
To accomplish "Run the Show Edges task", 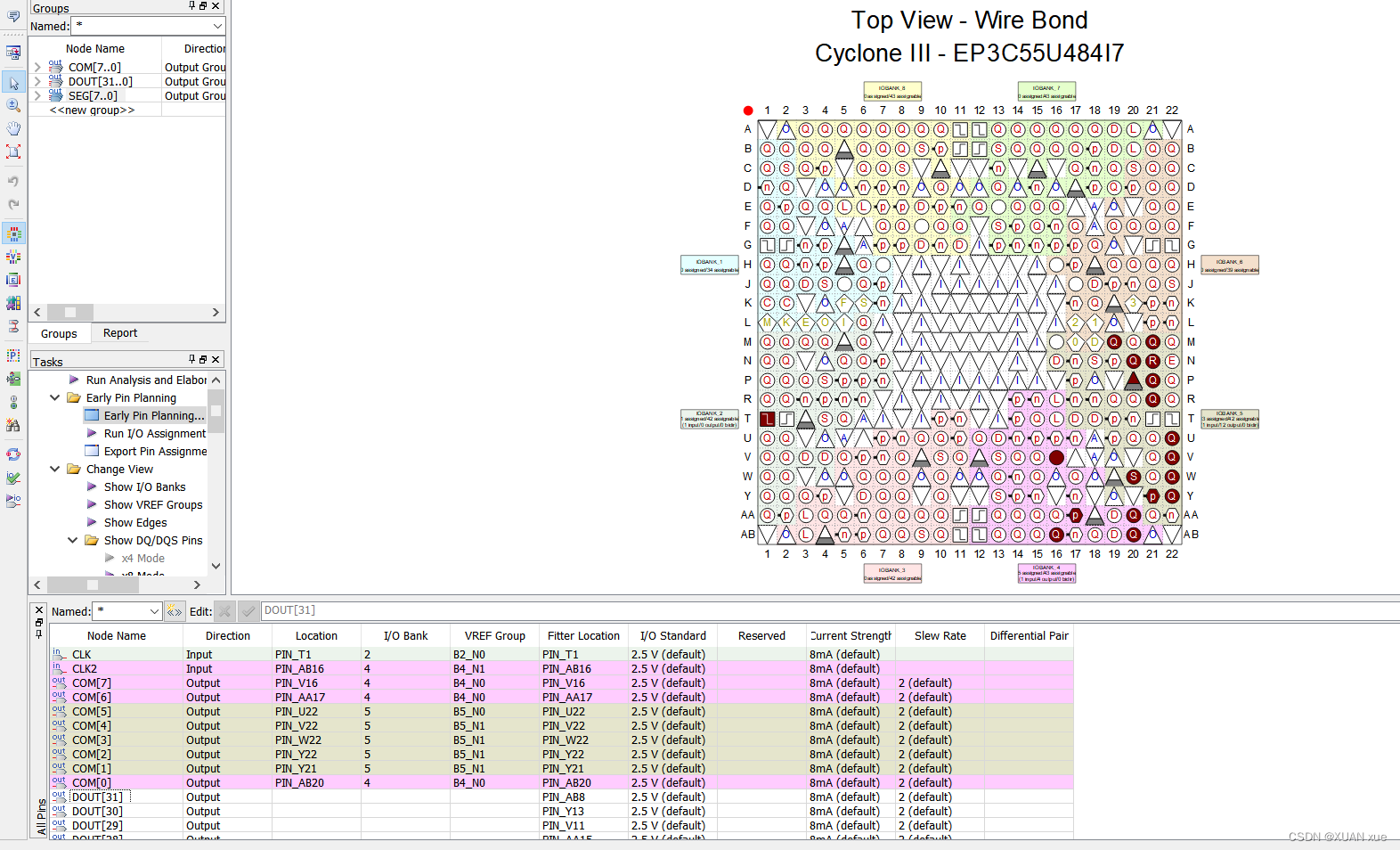I will click(x=134, y=522).
